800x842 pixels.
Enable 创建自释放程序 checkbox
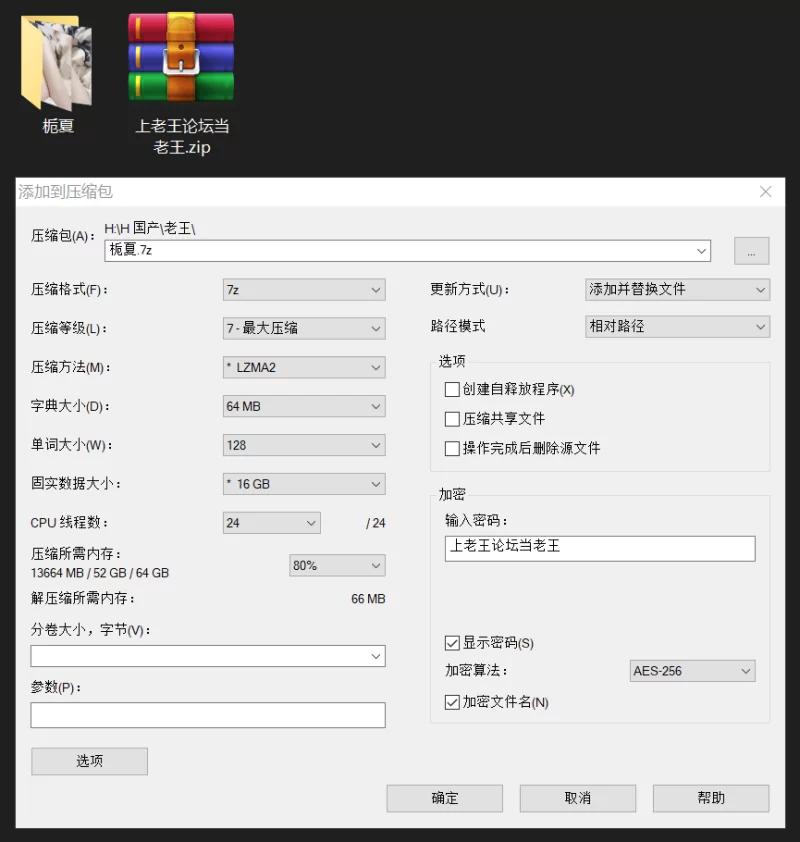[x=452, y=389]
